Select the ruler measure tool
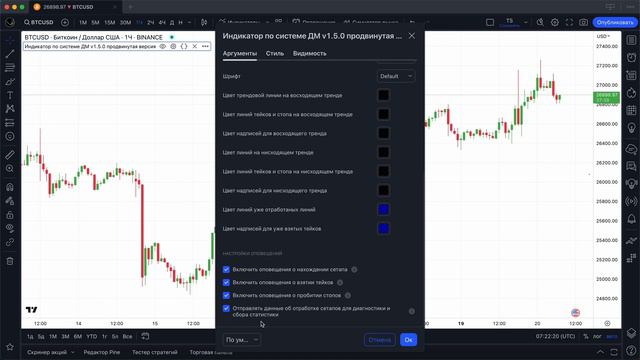This screenshot has height=360, width=640. point(10,155)
